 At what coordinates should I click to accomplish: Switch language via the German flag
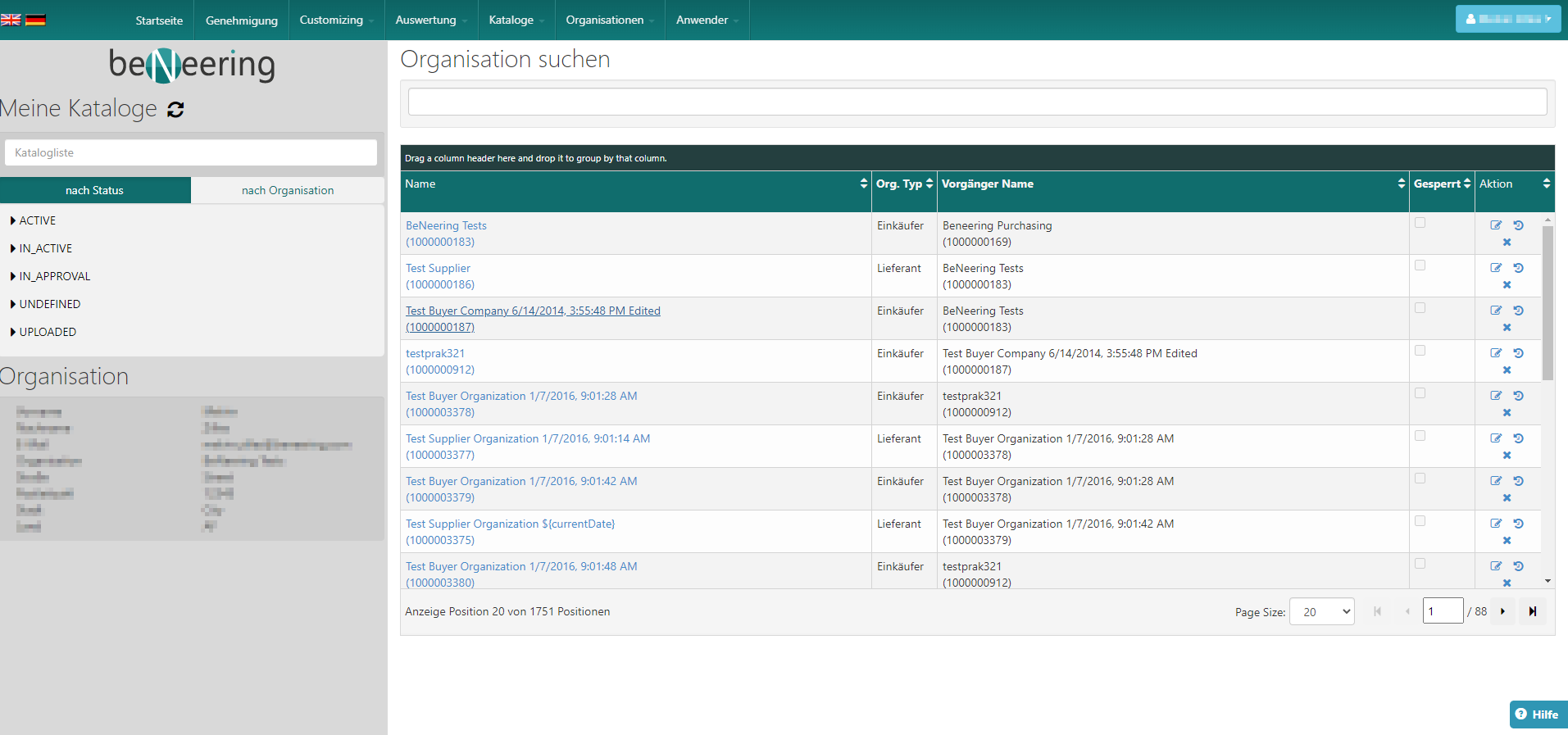click(35, 20)
